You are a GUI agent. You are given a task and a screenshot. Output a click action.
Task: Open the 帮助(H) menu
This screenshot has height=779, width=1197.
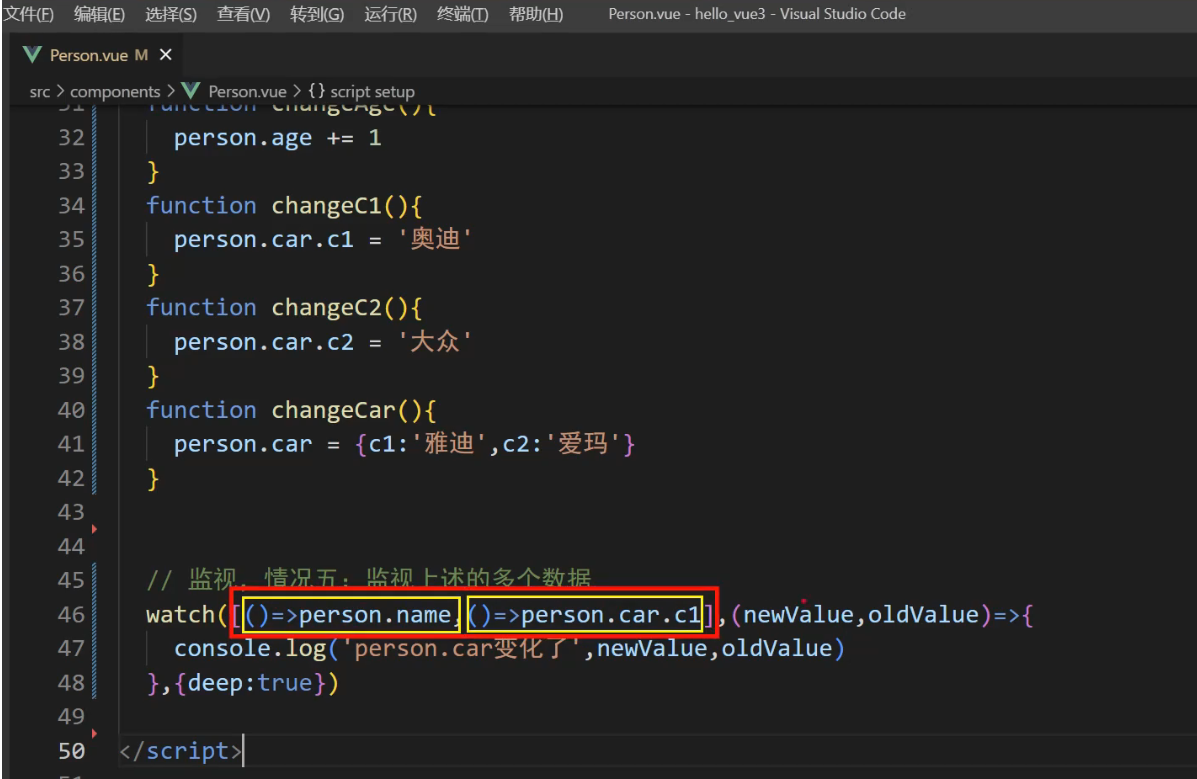click(x=536, y=14)
